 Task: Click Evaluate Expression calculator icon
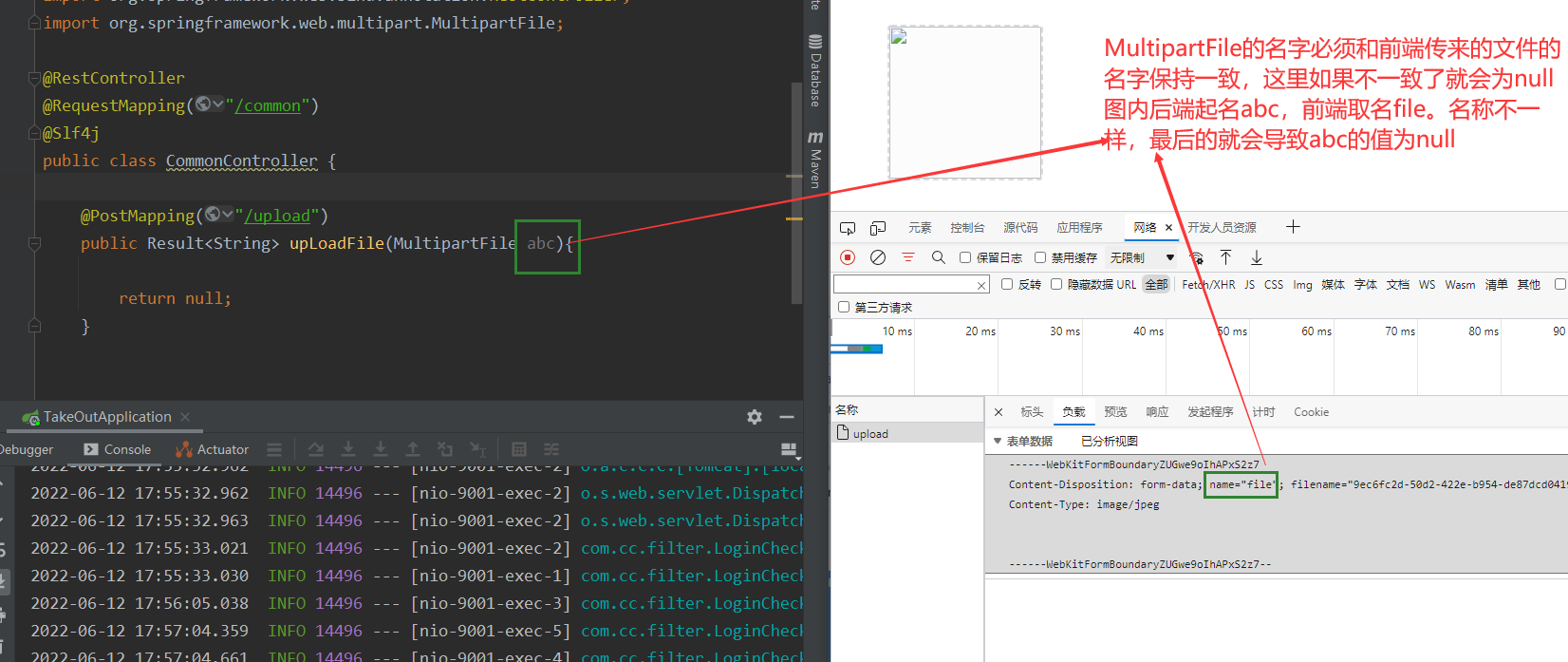pyautogui.click(x=519, y=449)
